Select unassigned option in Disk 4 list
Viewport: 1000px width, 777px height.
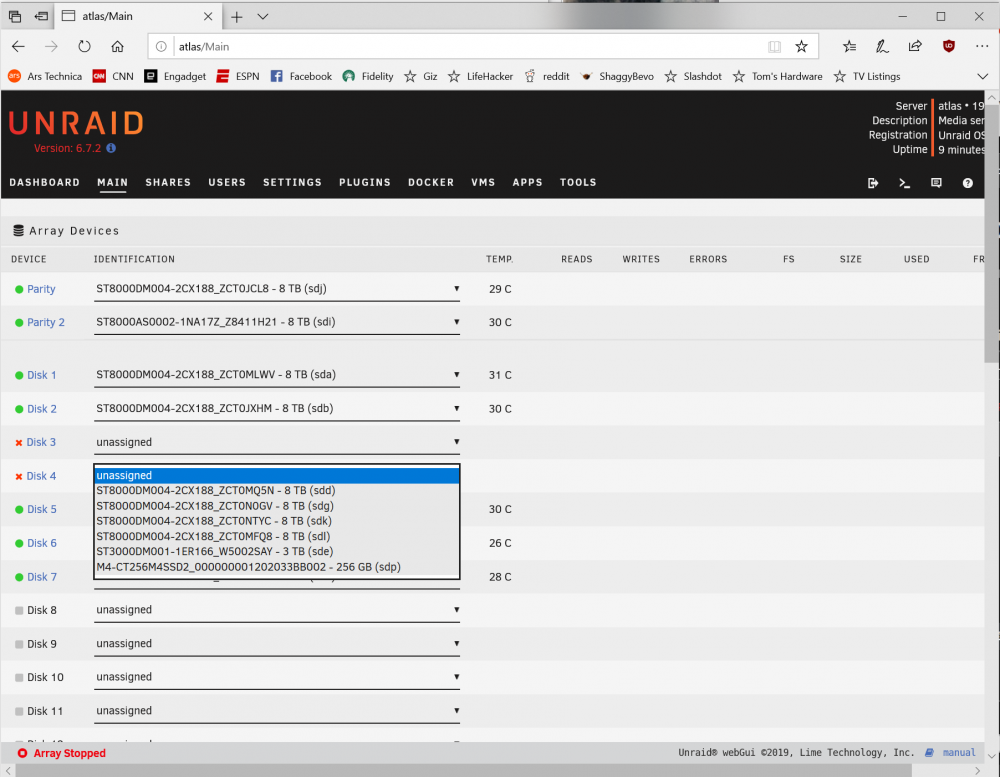click(277, 475)
